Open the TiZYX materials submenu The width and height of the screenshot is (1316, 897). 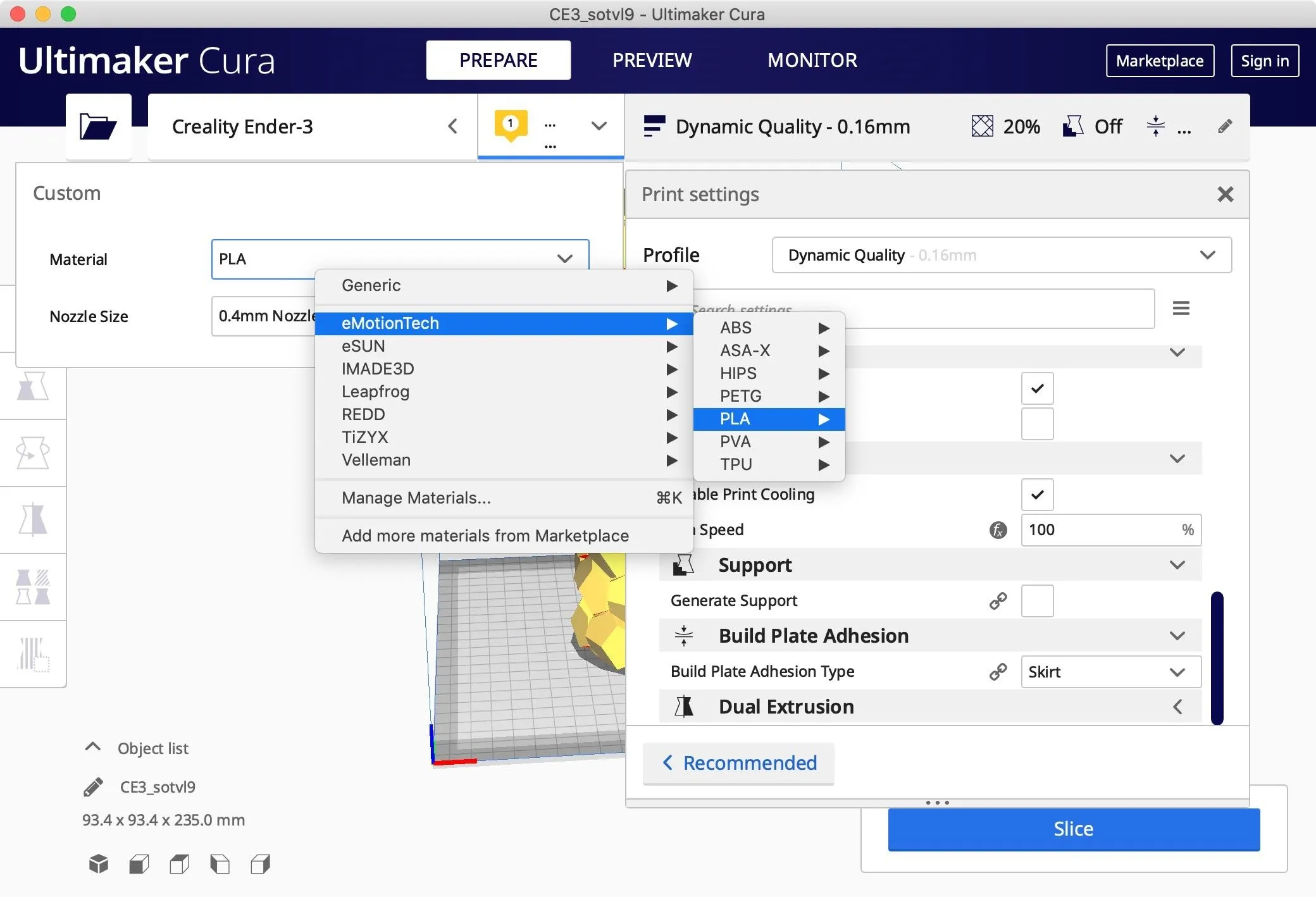(x=504, y=437)
